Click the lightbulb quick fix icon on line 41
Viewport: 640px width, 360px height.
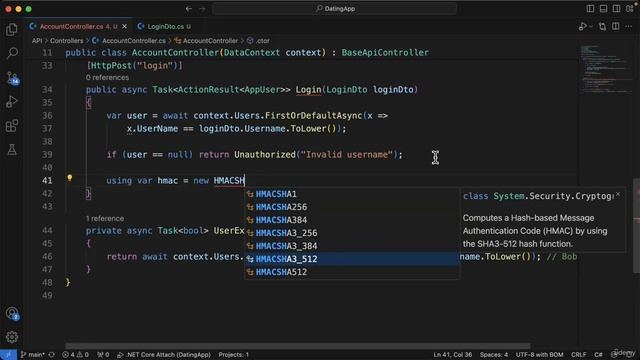(70, 178)
